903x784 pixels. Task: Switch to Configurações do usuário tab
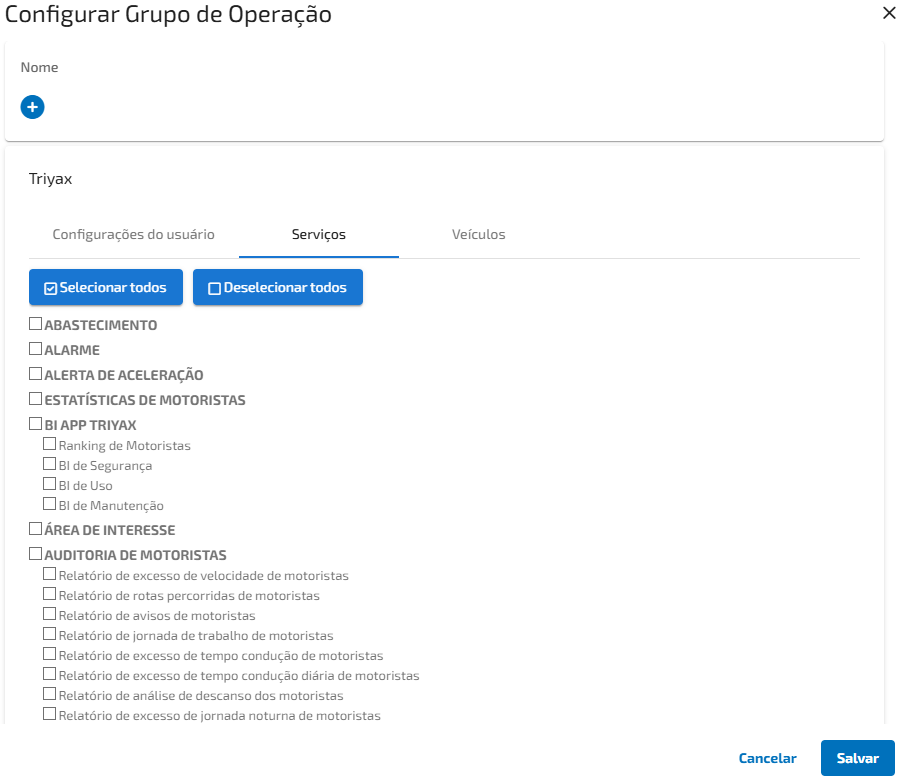click(x=134, y=234)
